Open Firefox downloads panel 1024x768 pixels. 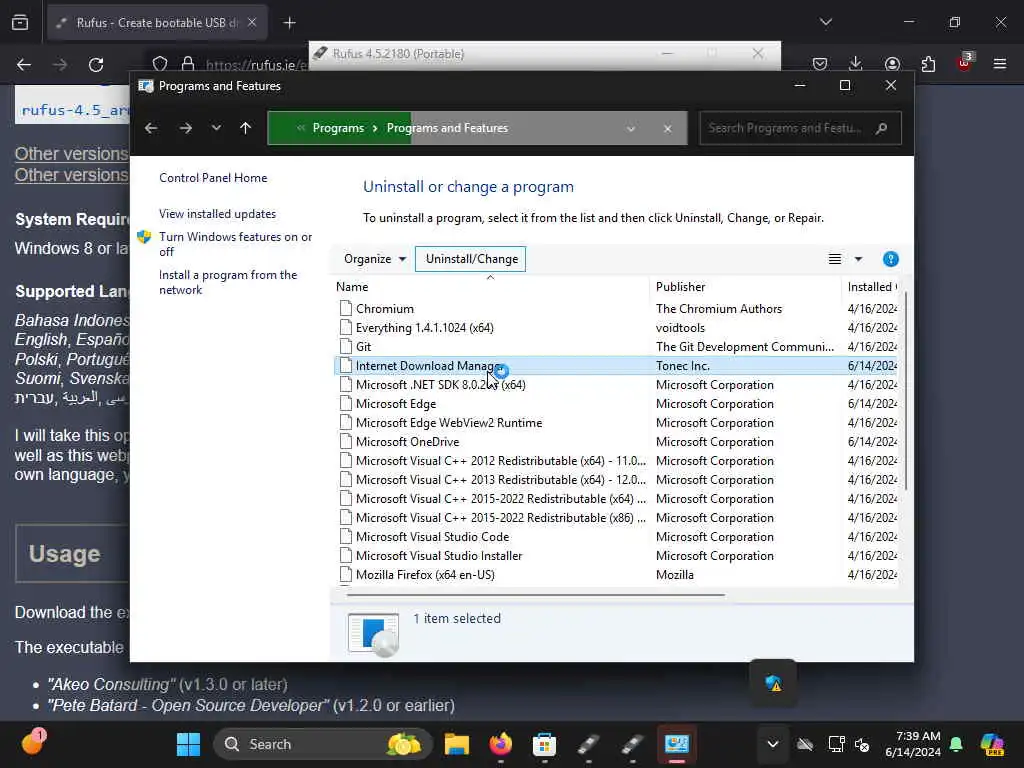click(855, 63)
